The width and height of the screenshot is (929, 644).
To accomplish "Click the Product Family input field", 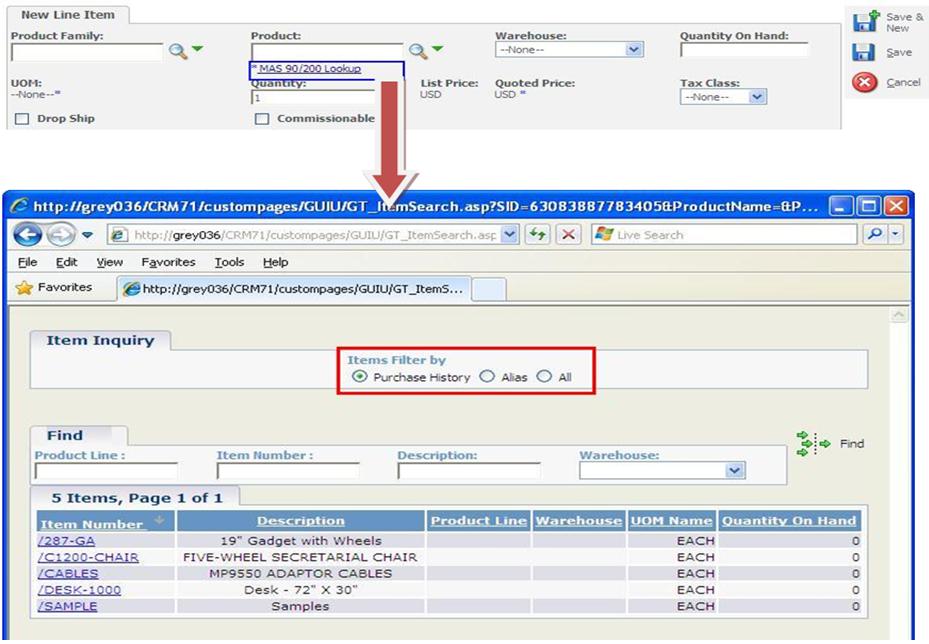I will [x=87, y=52].
